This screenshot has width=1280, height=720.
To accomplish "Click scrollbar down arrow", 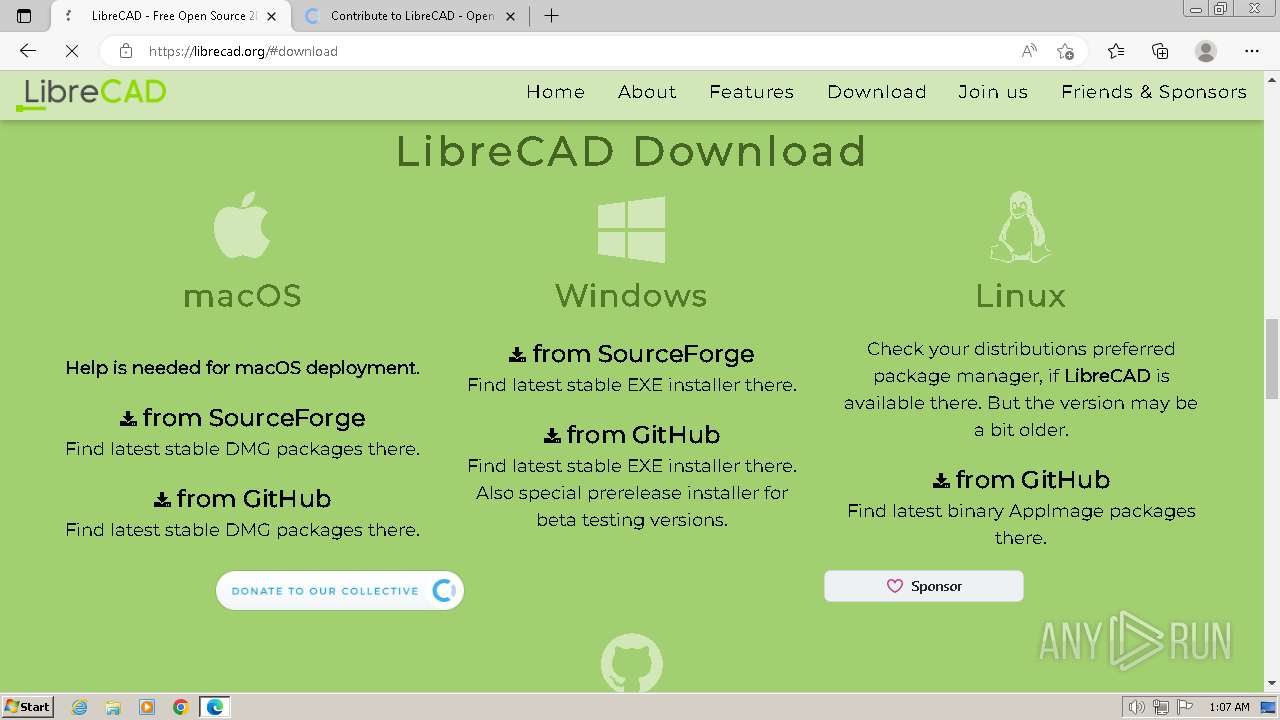I will 1272,684.
